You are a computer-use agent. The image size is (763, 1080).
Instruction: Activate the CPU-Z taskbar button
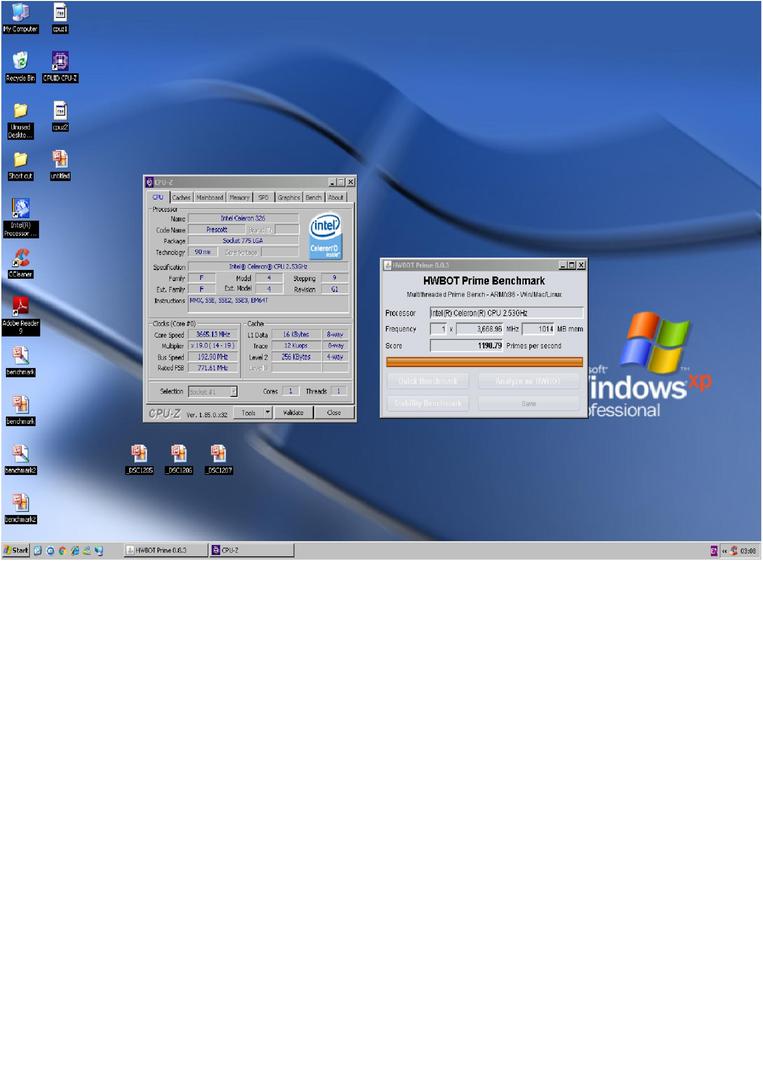[251, 550]
